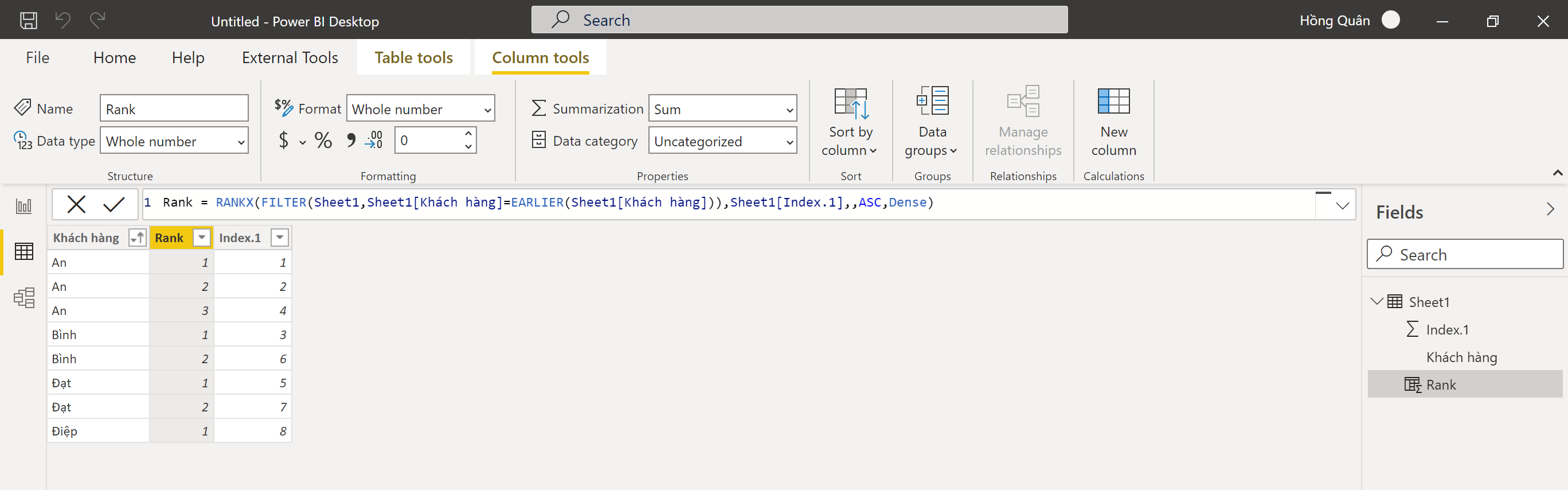Click the Rank column header
1568x490 pixels.
click(169, 238)
